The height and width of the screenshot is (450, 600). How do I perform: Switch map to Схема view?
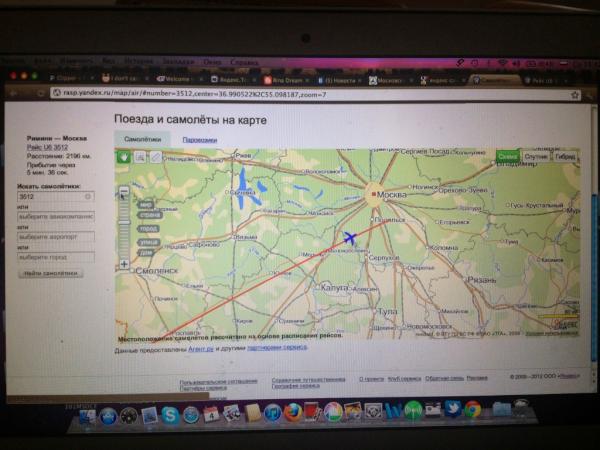508,156
